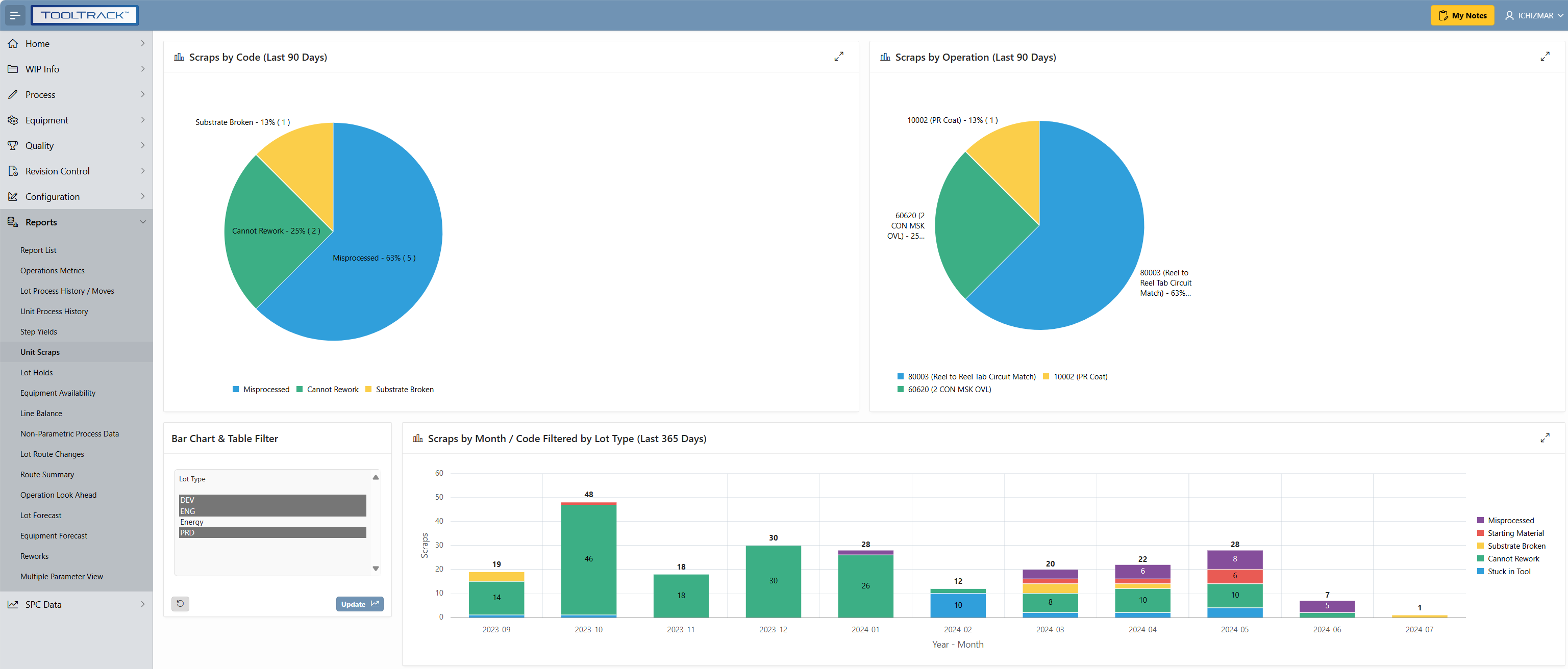Collapse the Reports section
The image size is (1568, 669).
[x=76, y=221]
